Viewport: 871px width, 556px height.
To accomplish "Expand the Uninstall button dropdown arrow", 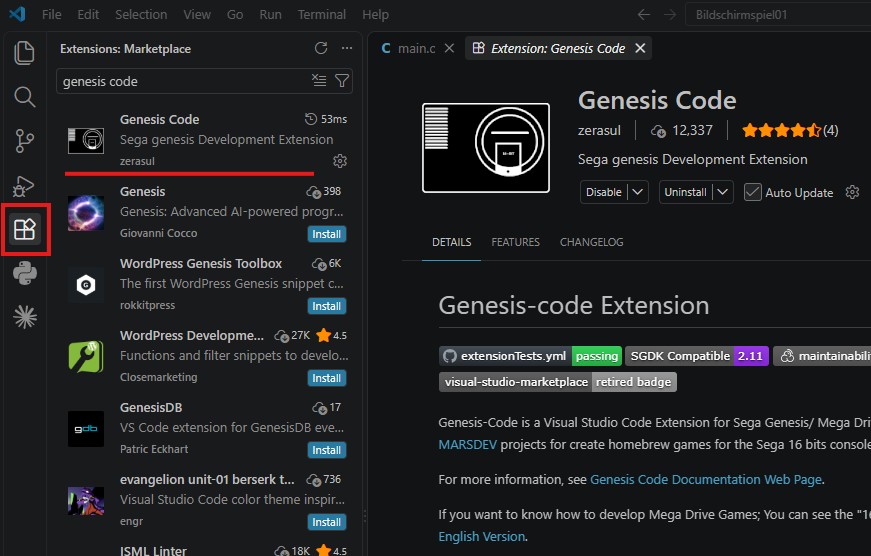I will tap(722, 192).
